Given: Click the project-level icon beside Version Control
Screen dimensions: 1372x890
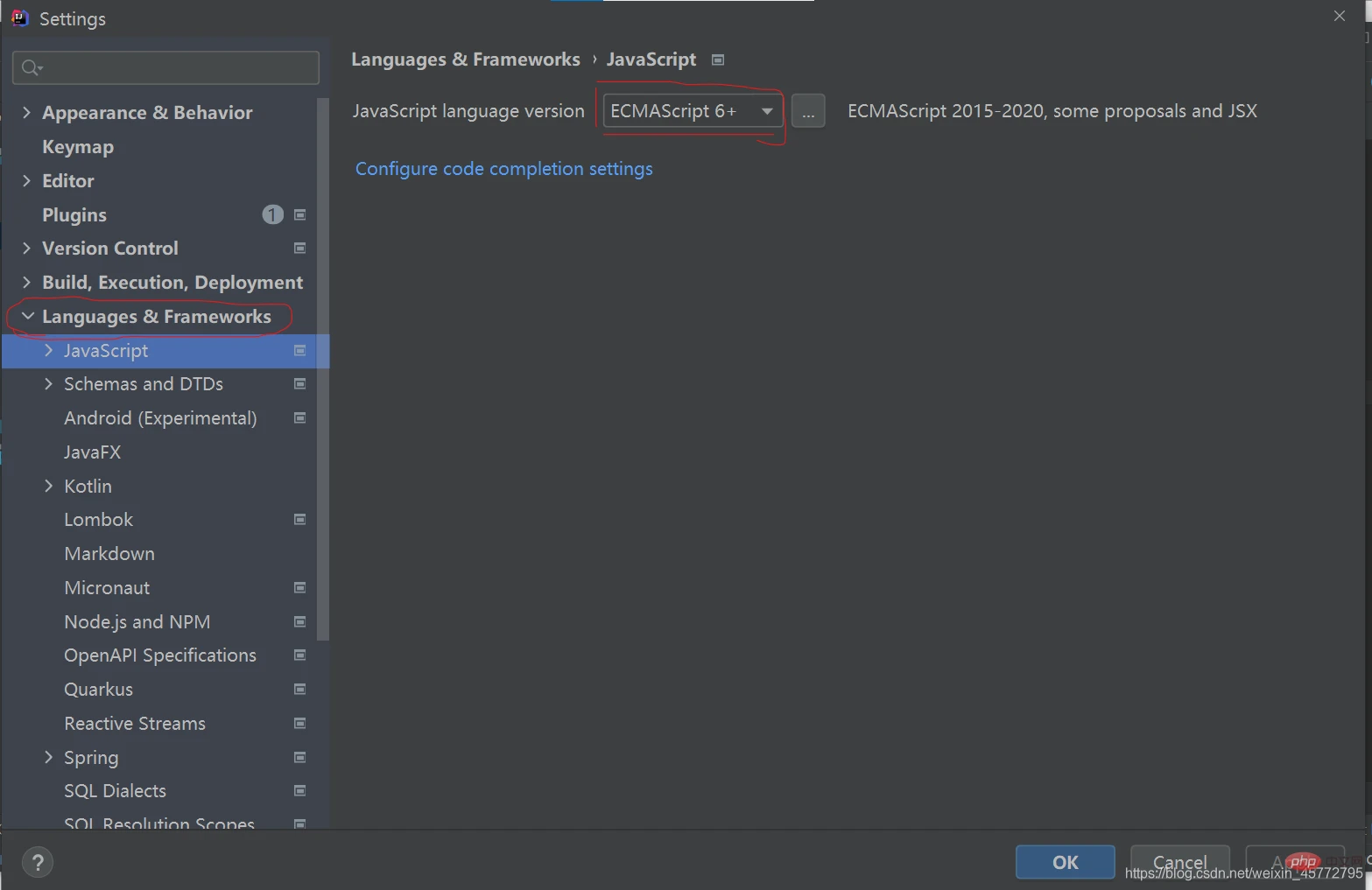Looking at the screenshot, I should tap(299, 249).
